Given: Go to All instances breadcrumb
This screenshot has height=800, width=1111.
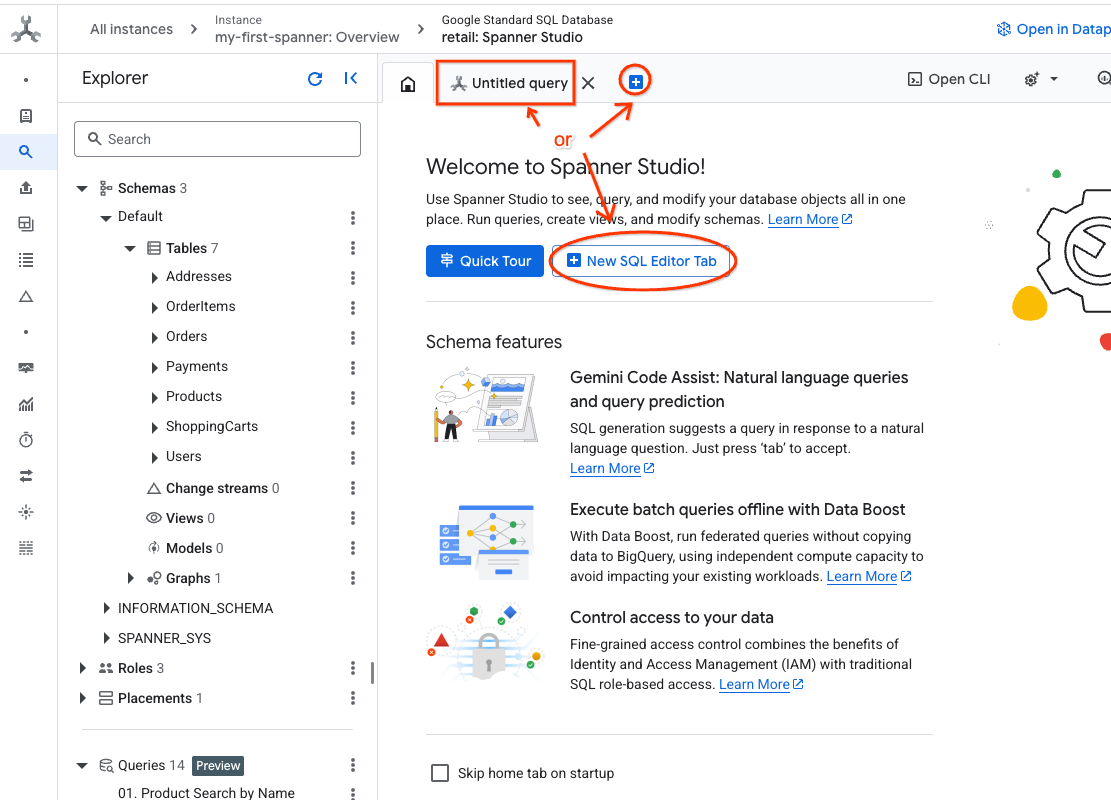Looking at the screenshot, I should tap(131, 29).
